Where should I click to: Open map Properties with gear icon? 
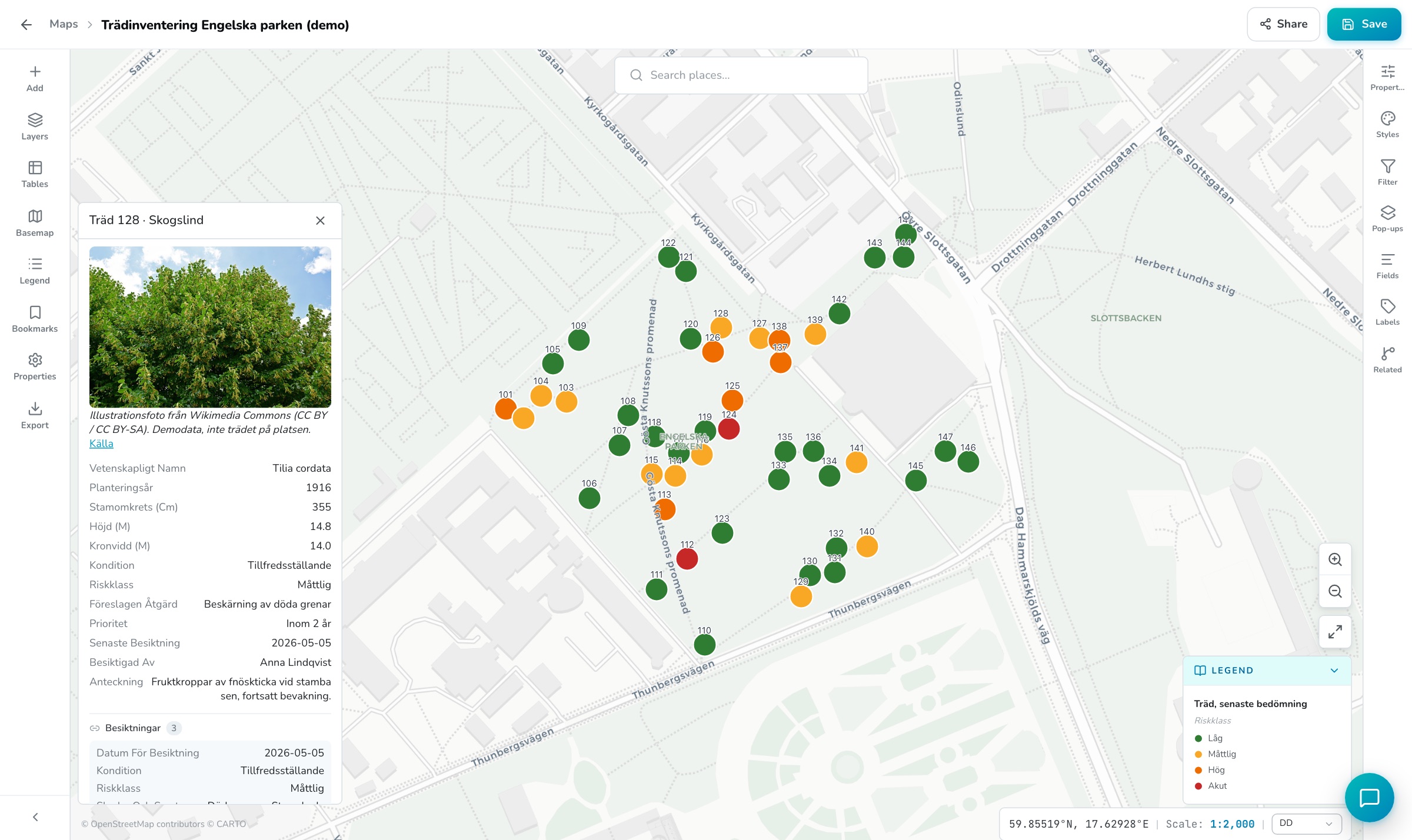35,367
